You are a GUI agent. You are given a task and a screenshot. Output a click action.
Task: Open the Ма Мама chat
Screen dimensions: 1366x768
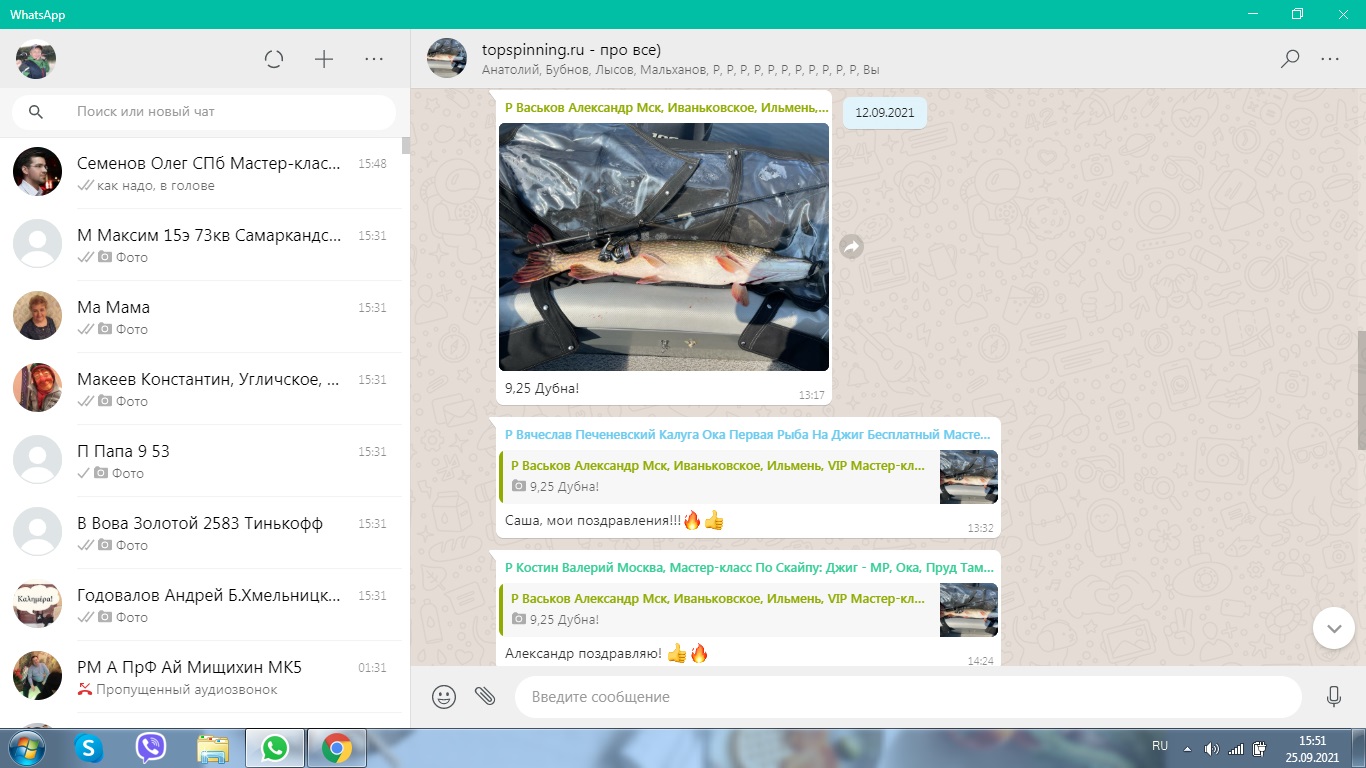click(205, 317)
